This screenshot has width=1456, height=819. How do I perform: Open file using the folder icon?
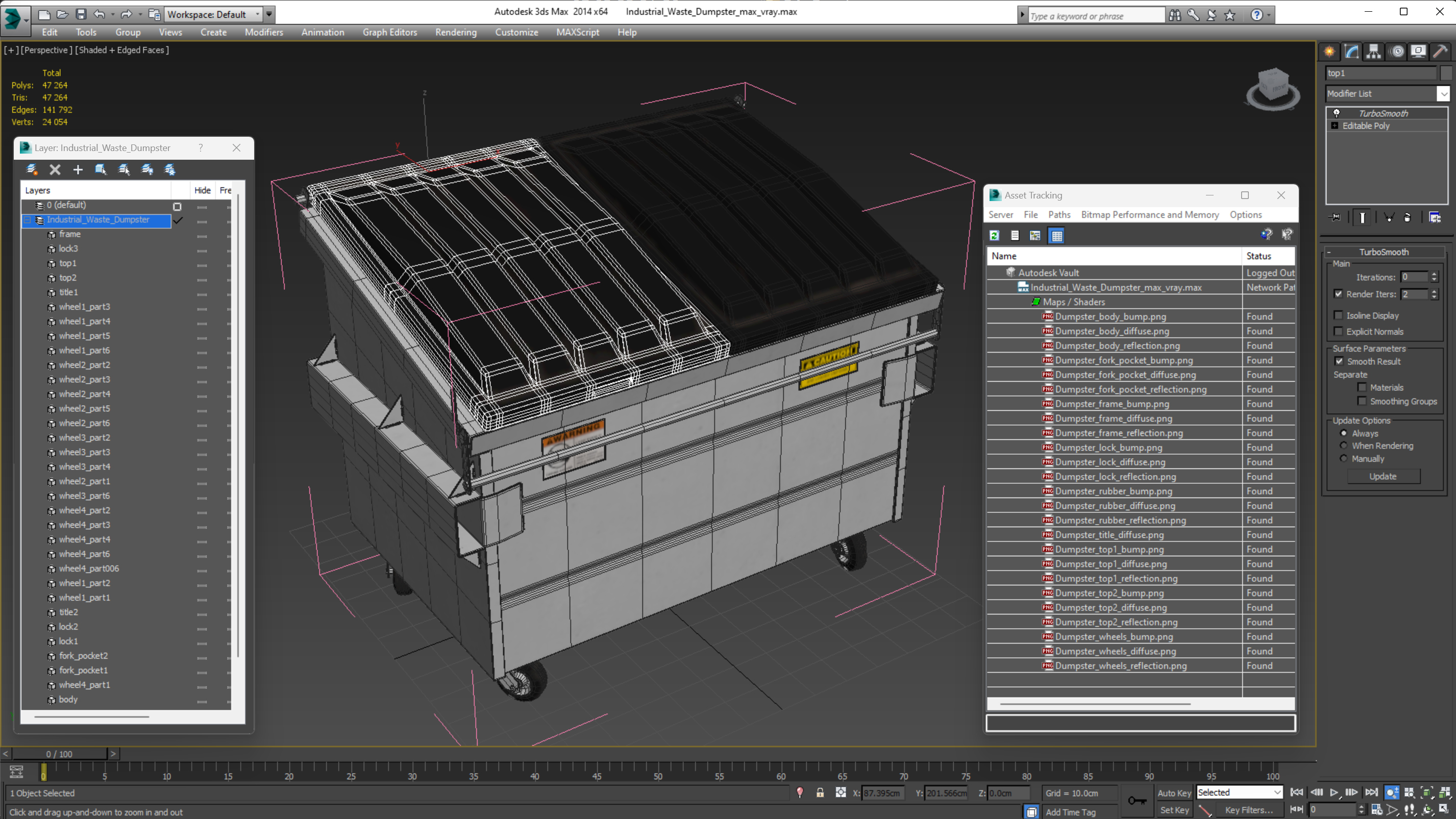click(x=62, y=14)
